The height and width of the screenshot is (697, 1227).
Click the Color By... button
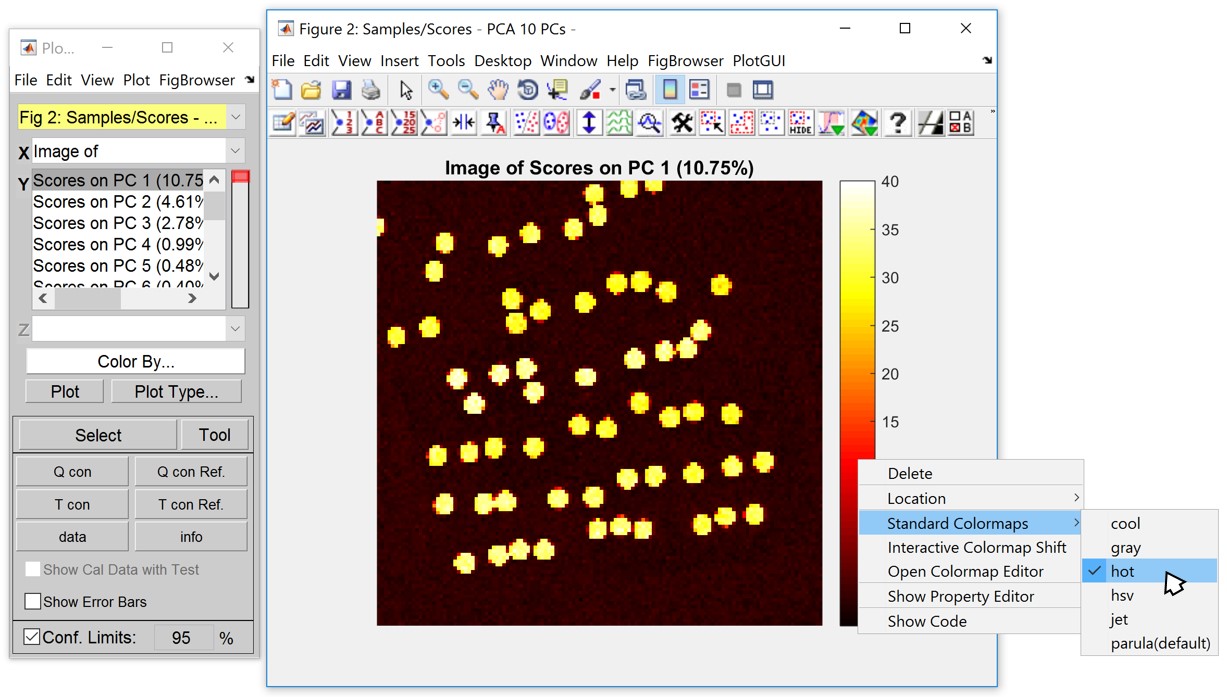click(x=135, y=361)
